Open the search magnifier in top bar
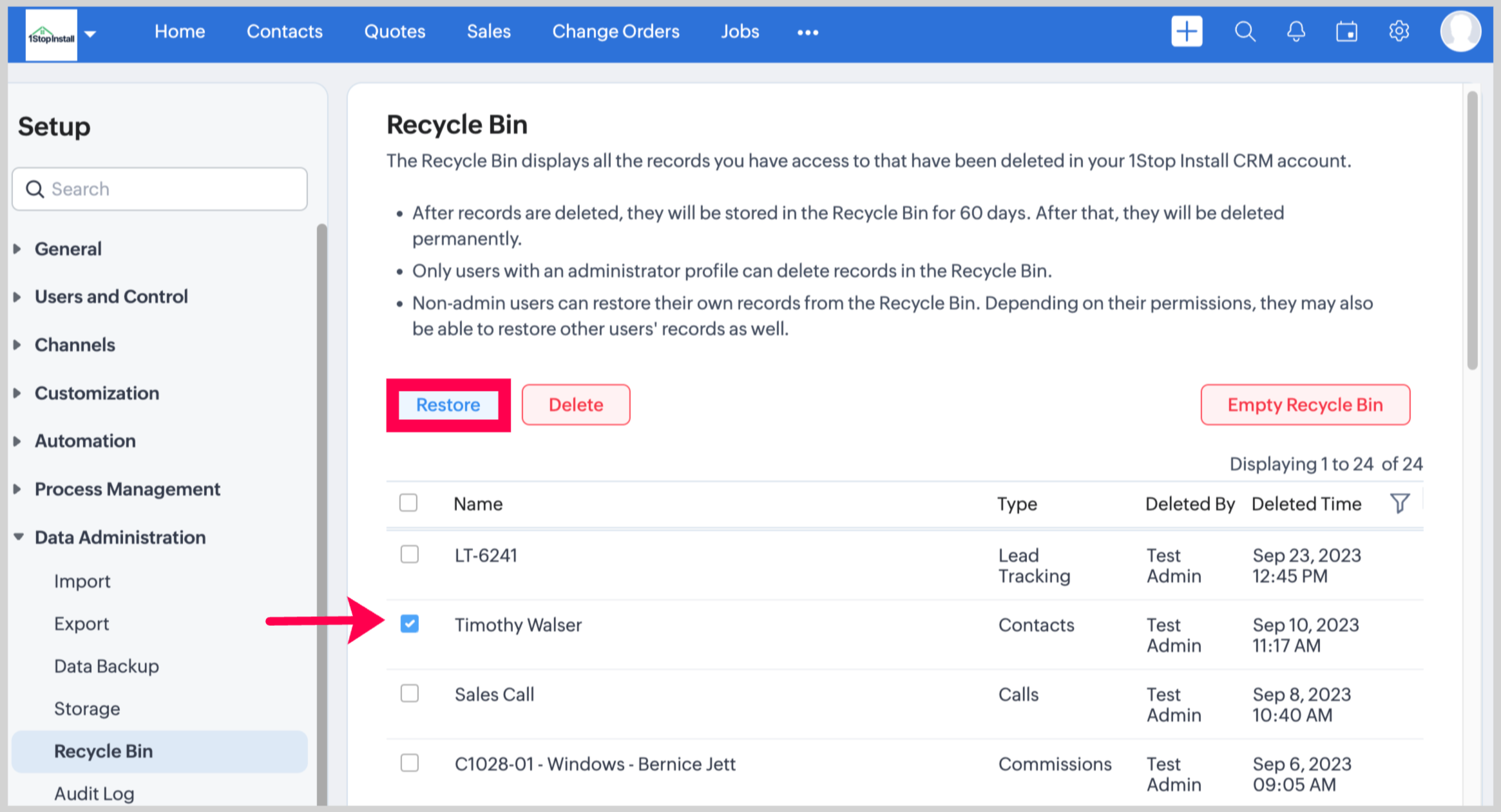The width and height of the screenshot is (1501, 812). coord(1245,32)
